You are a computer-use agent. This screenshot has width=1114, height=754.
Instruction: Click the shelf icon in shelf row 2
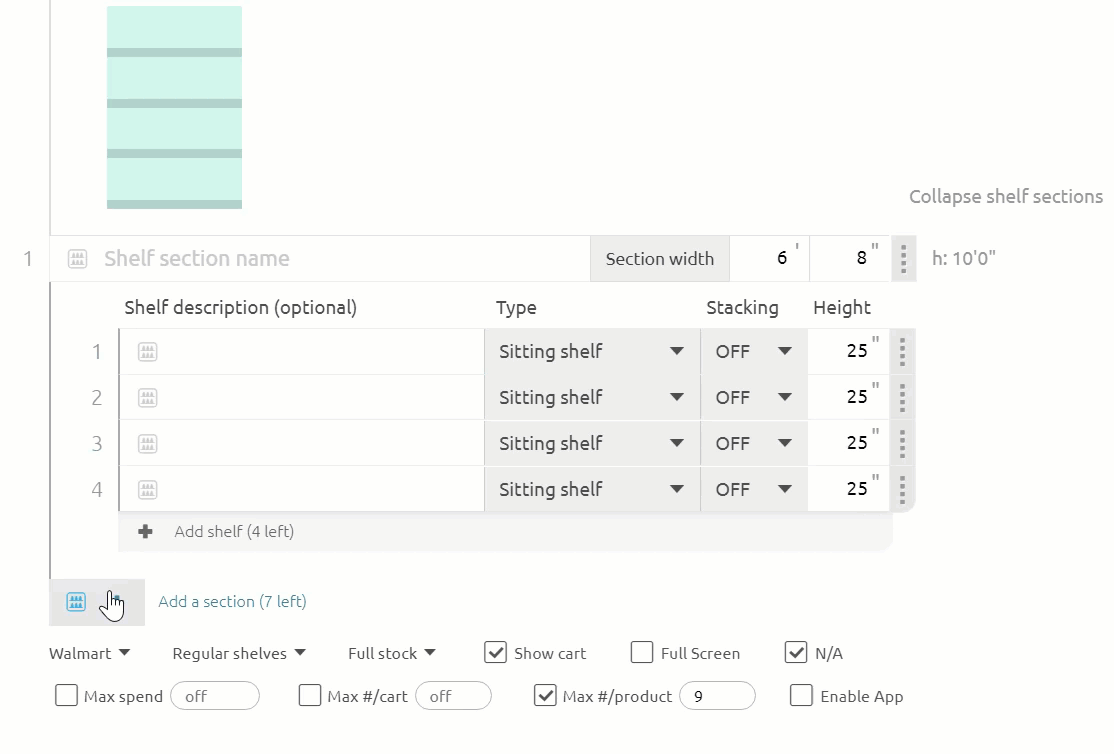point(147,398)
